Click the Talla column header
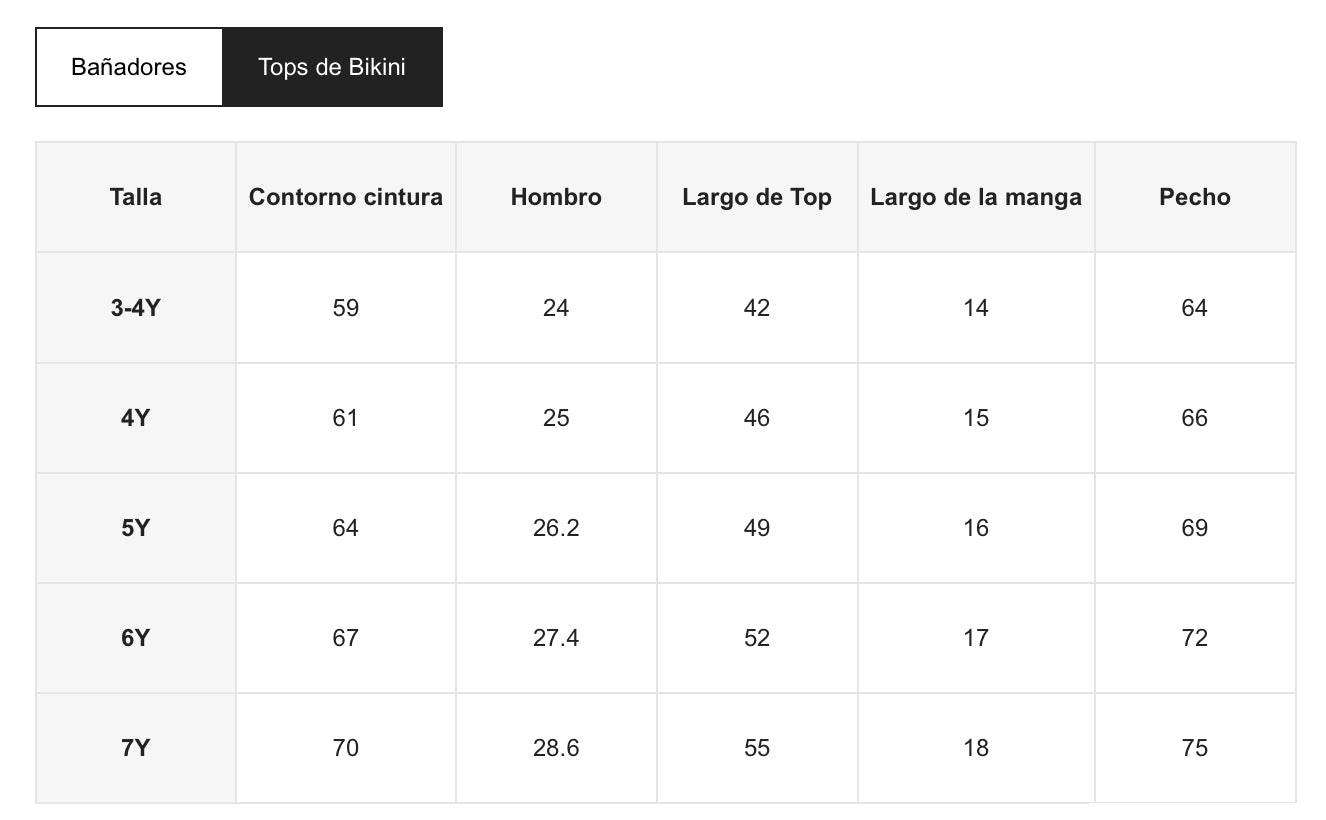The width and height of the screenshot is (1326, 820). tap(136, 197)
